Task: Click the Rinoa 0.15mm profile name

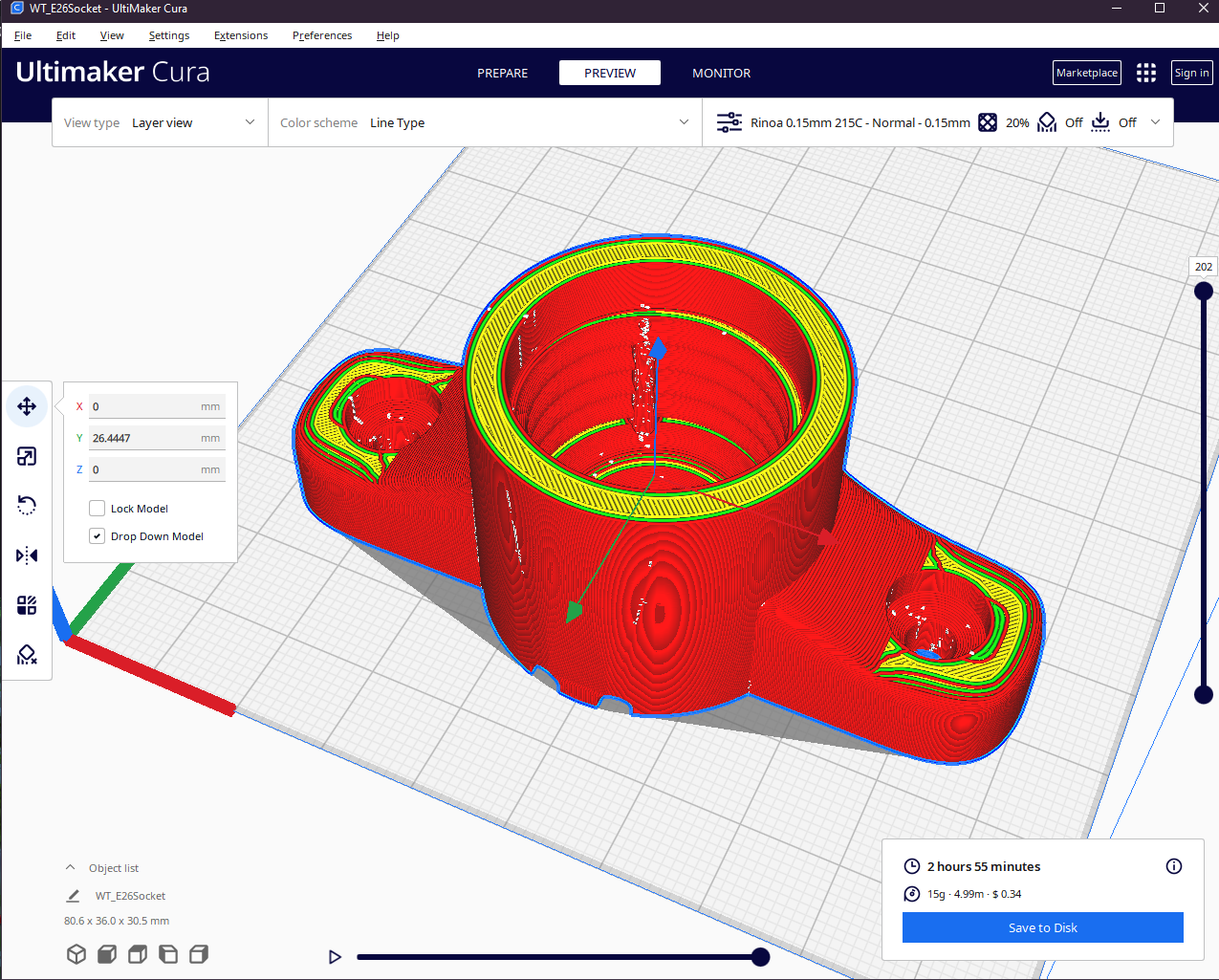Action: pos(860,122)
